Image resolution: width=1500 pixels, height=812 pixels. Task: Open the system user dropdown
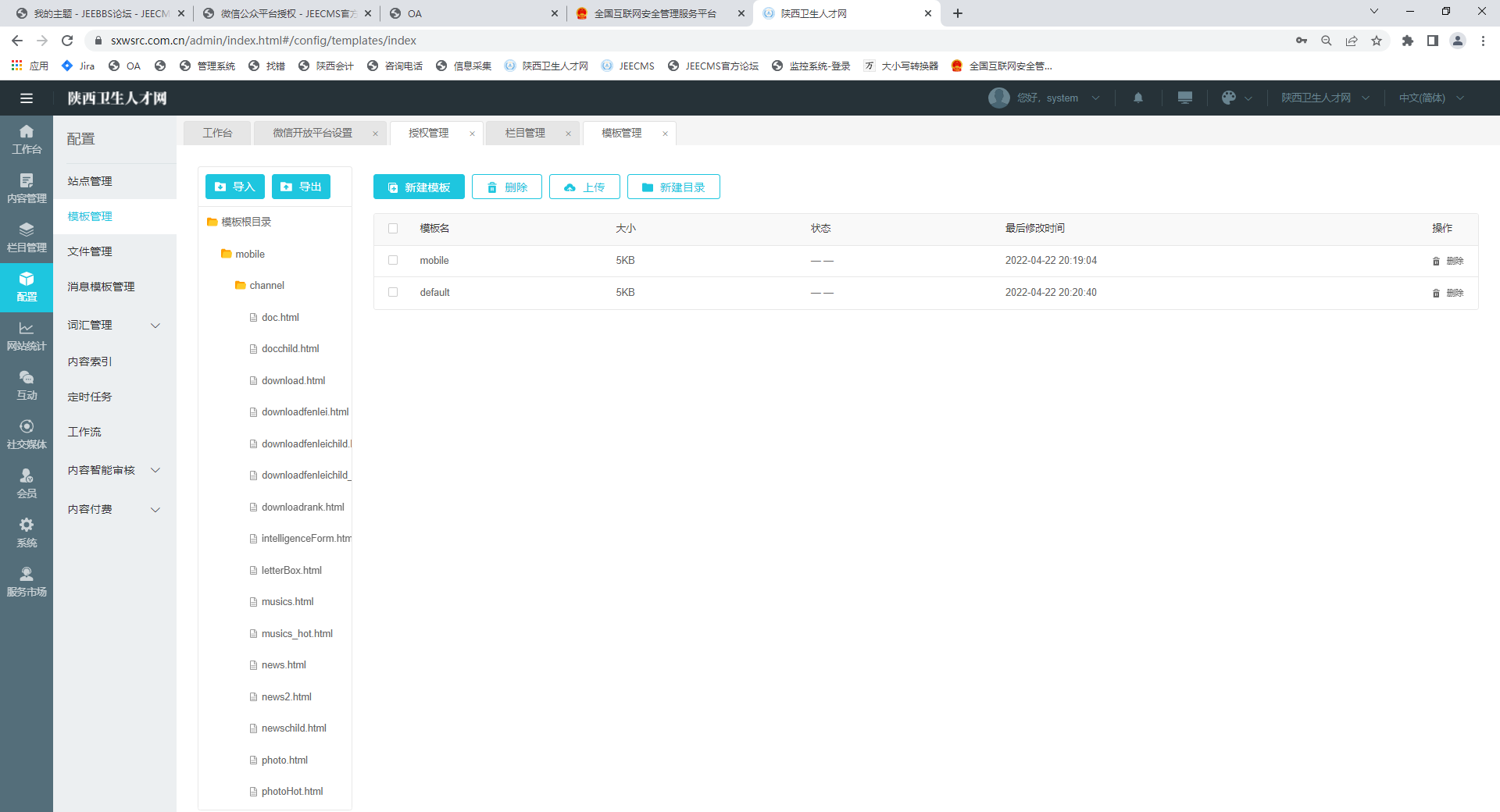click(1095, 98)
